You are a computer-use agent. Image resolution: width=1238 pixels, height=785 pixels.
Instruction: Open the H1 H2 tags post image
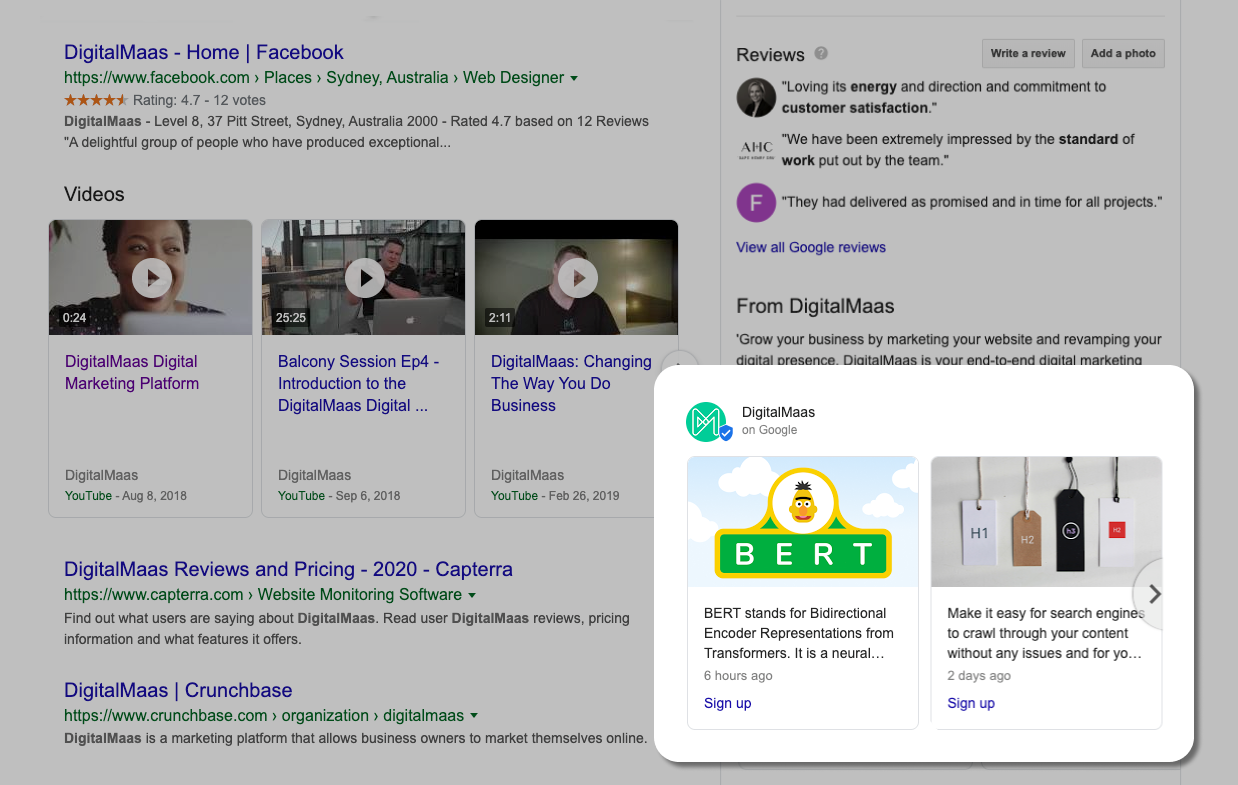tap(1046, 522)
